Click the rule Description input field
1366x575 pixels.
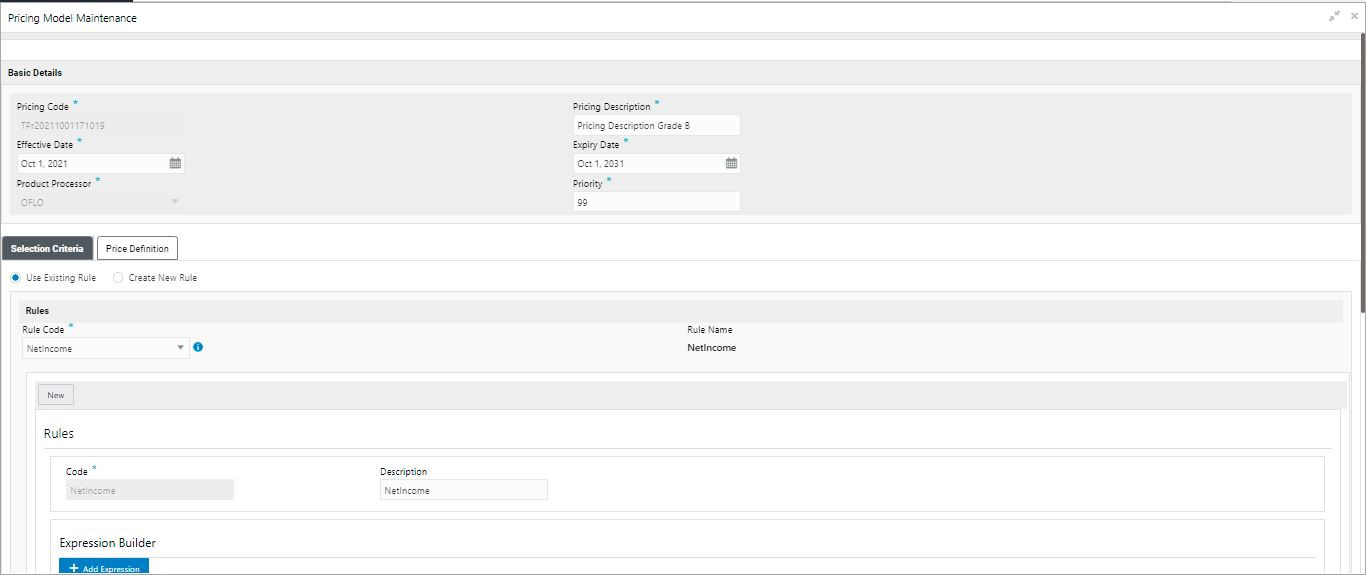(464, 490)
